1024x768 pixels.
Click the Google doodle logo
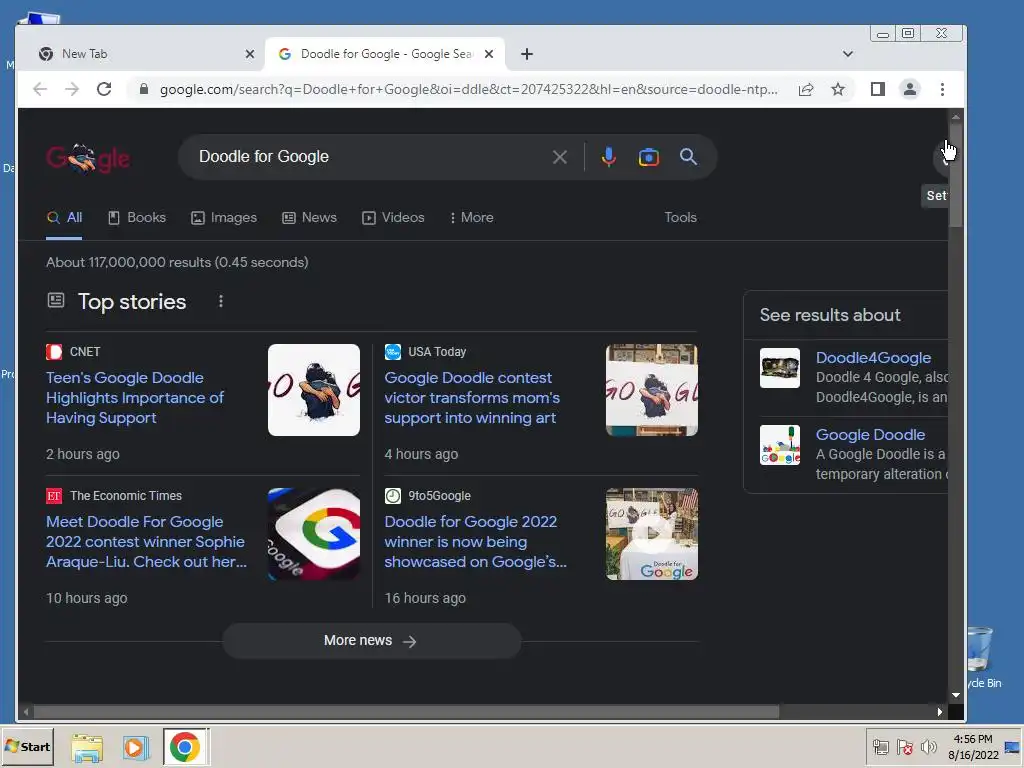tap(88, 157)
